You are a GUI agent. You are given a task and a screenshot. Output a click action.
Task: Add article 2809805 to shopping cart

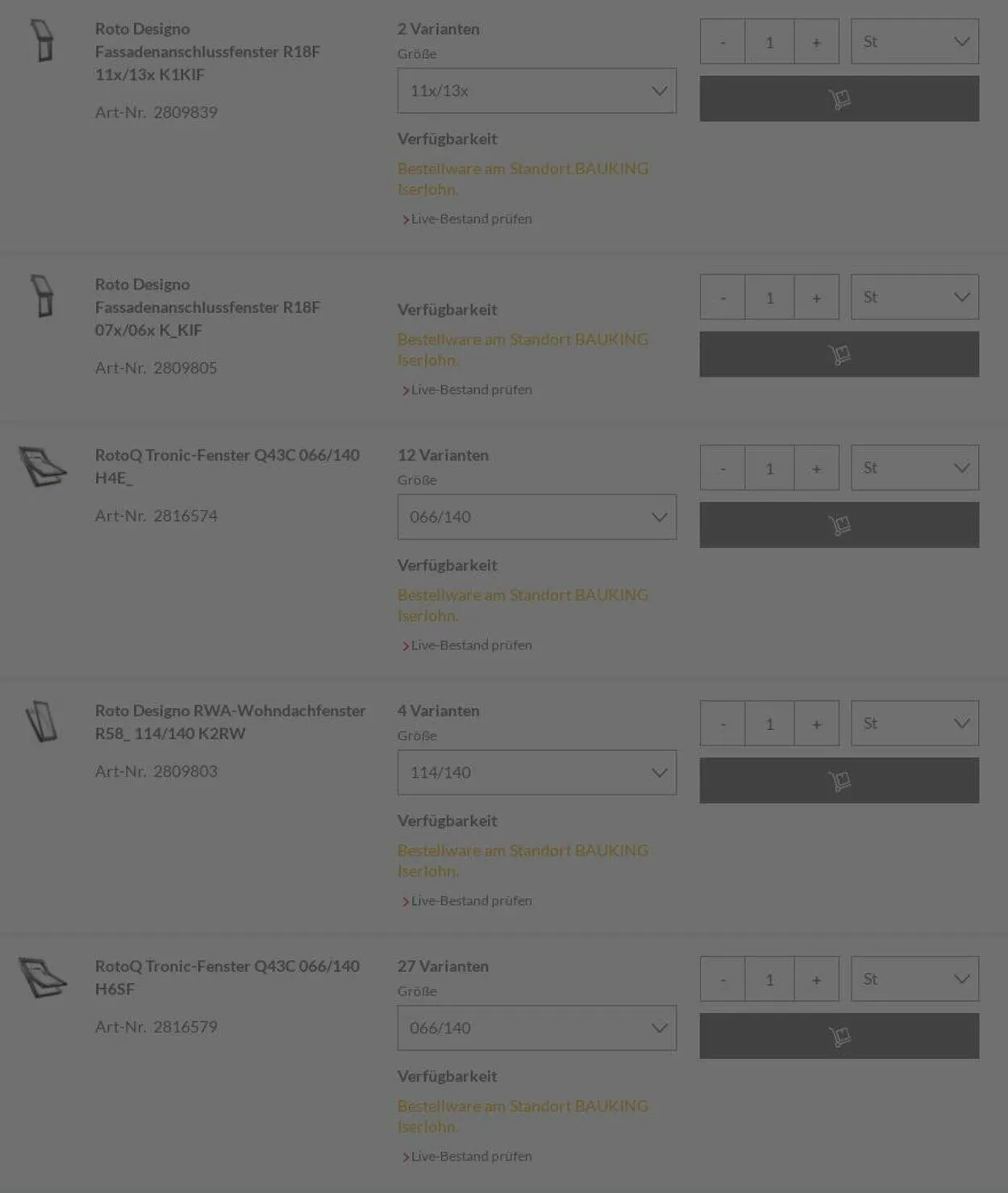[x=839, y=354]
